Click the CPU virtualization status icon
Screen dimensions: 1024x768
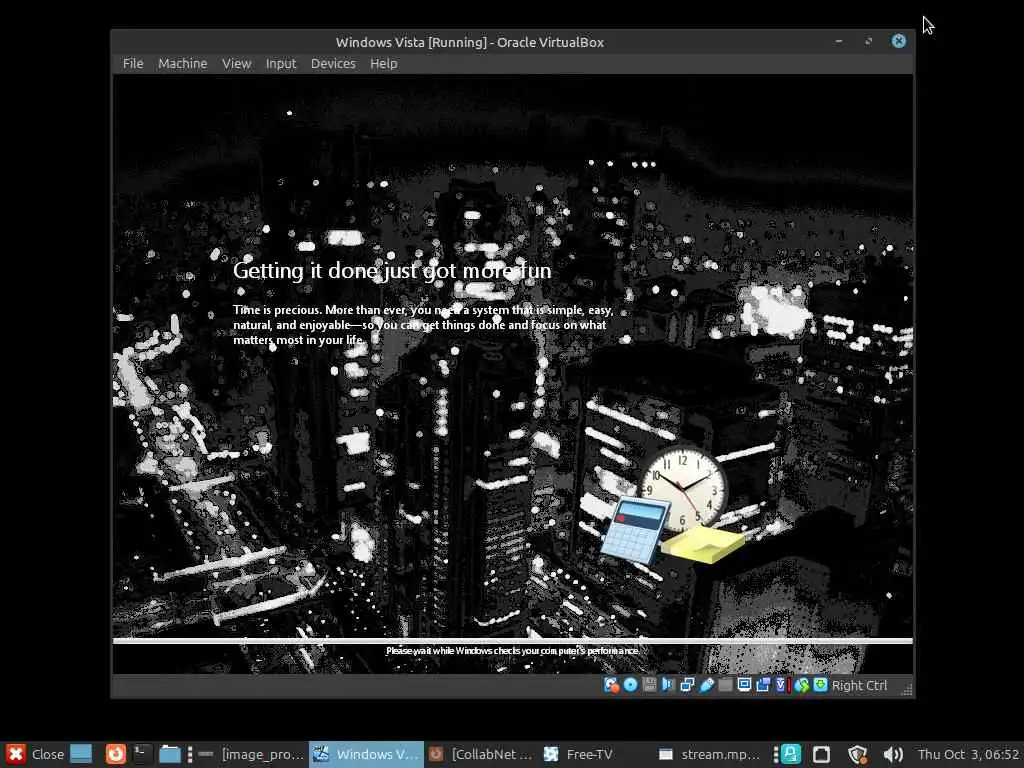point(781,684)
